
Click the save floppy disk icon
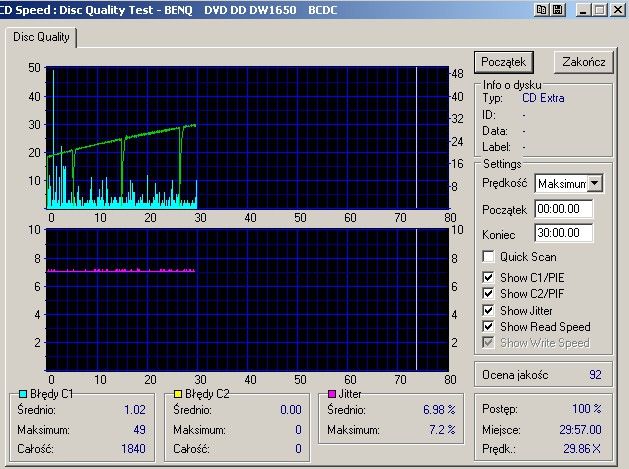pyautogui.click(x=558, y=10)
